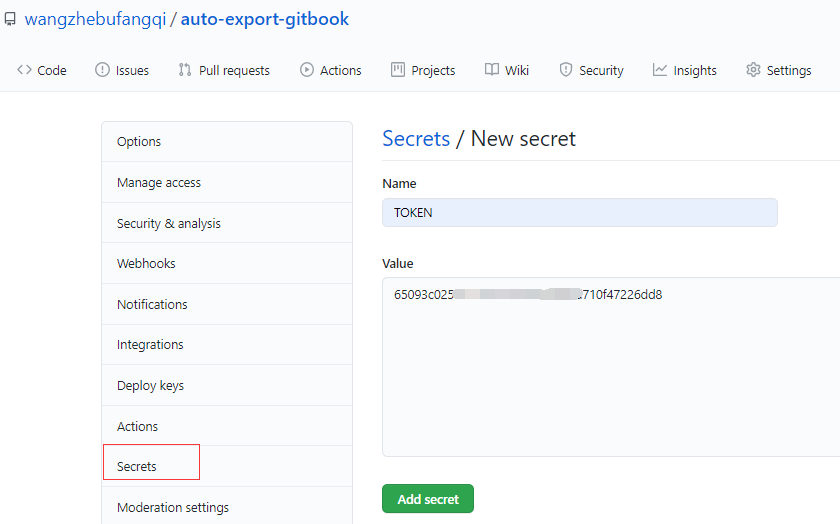Click the Issues circle exclamation icon
840x524 pixels.
coord(102,70)
